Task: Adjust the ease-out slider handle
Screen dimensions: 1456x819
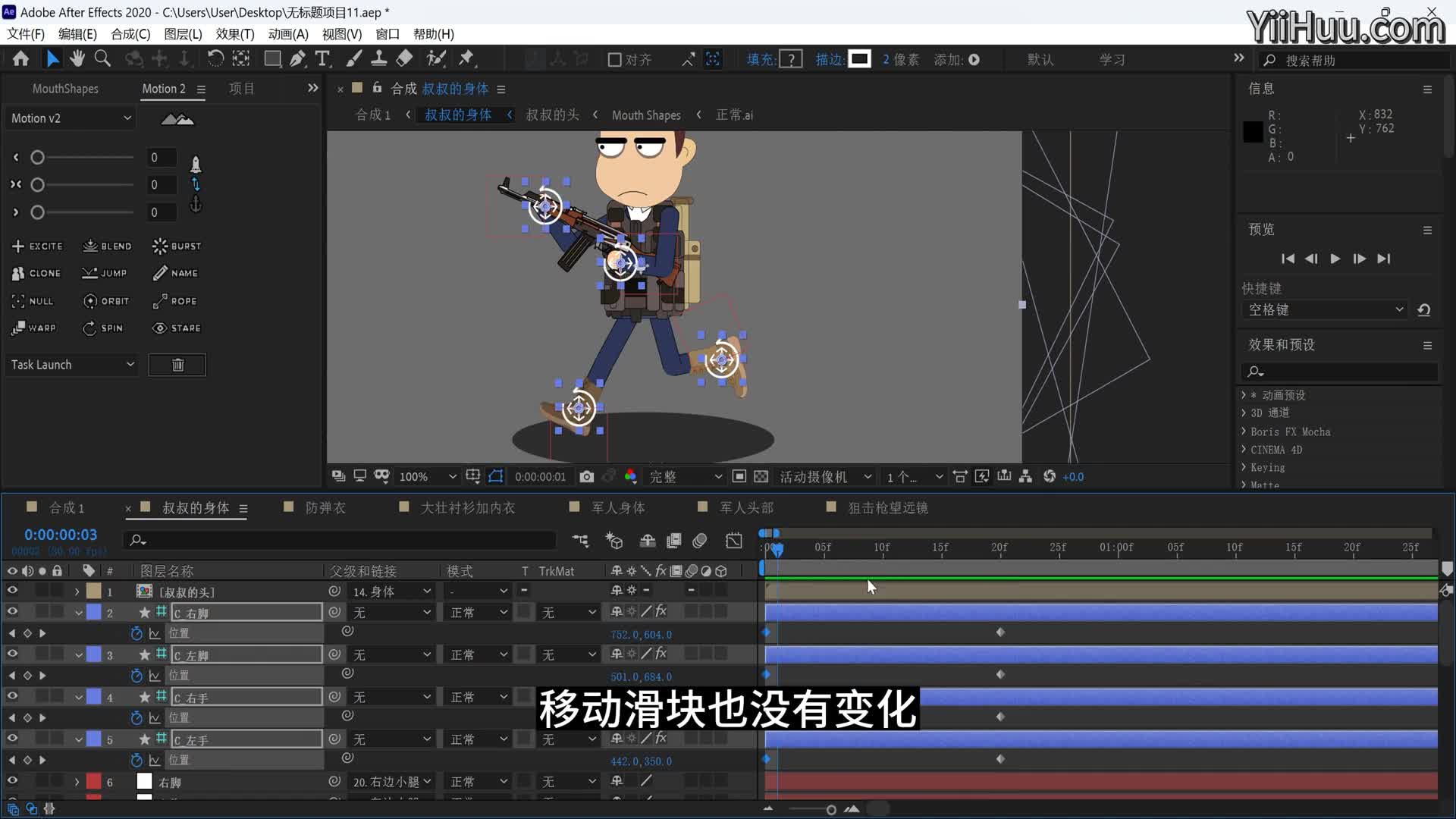Action: (37, 212)
